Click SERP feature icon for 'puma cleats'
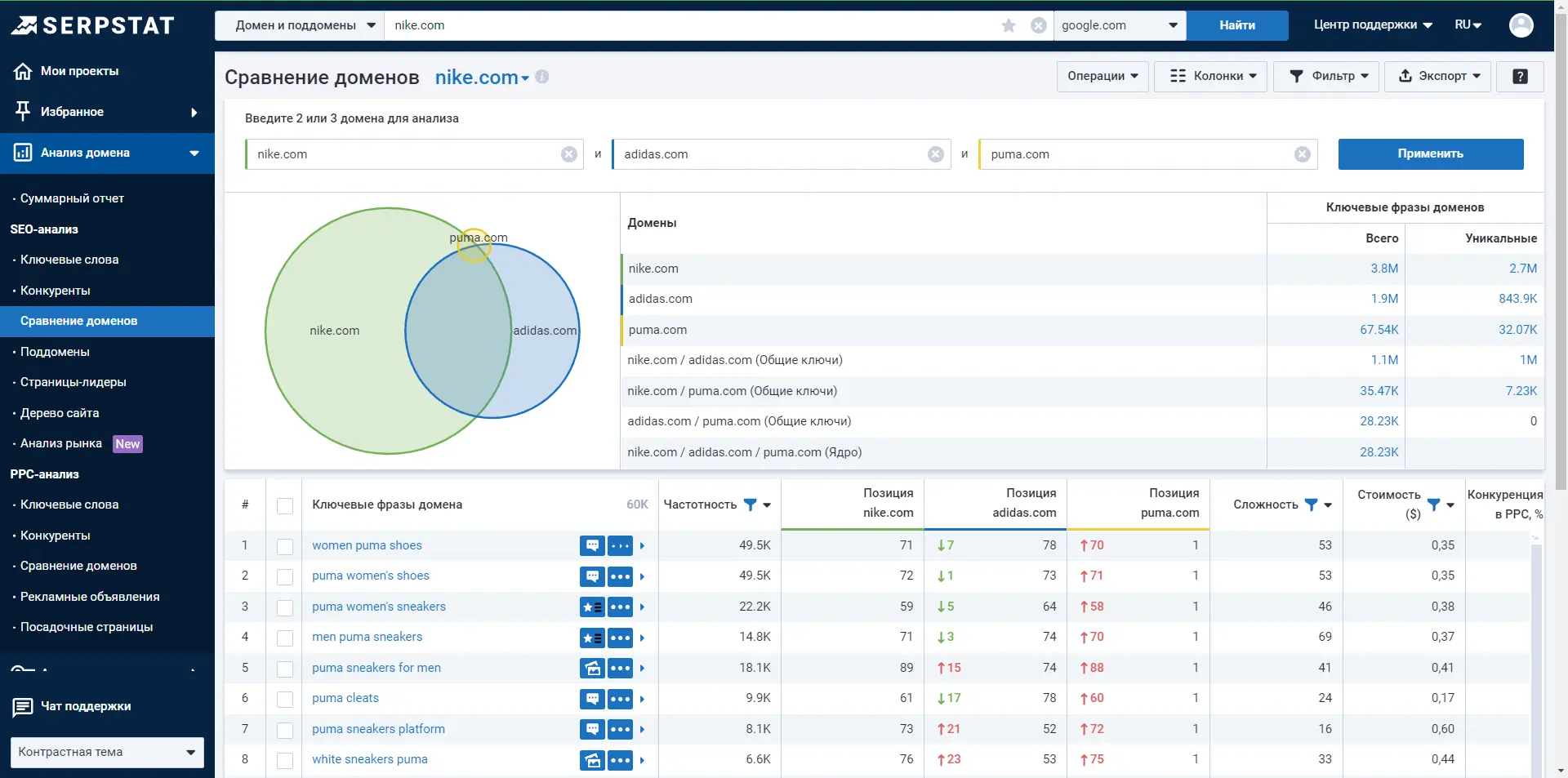Image resolution: width=1568 pixels, height=778 pixels. click(x=592, y=699)
